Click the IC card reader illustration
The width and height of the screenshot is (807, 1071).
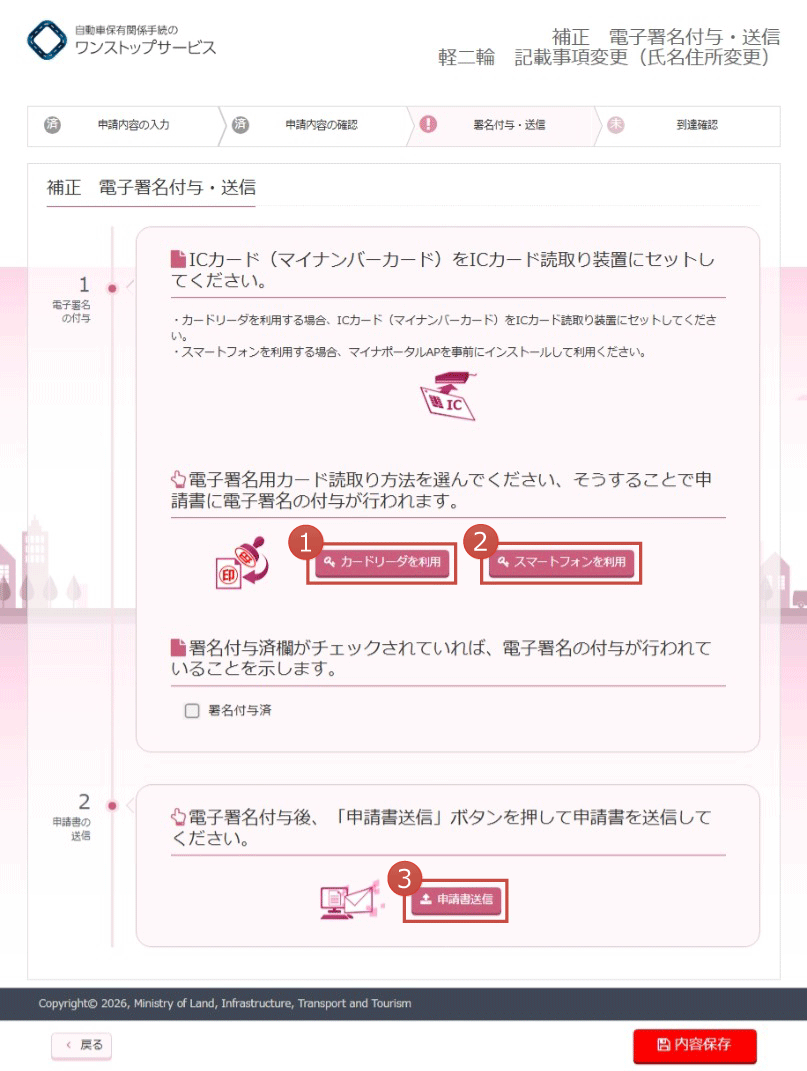coord(448,395)
